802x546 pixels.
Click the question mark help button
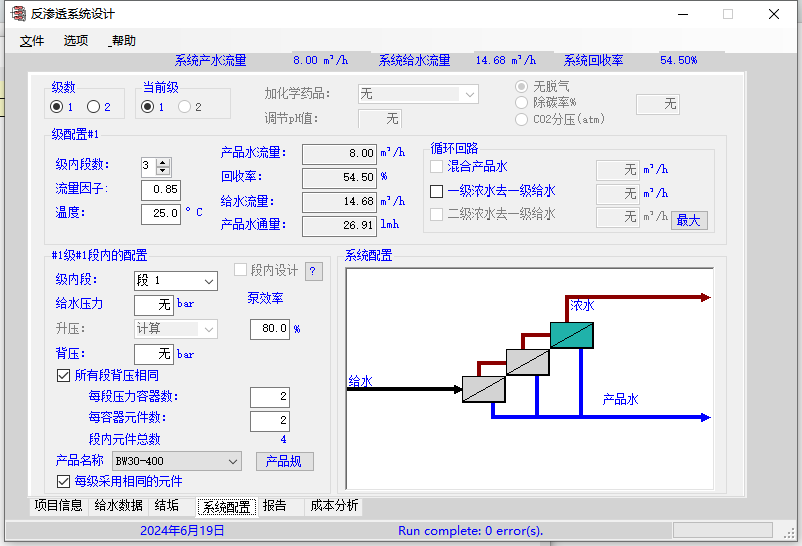313,271
